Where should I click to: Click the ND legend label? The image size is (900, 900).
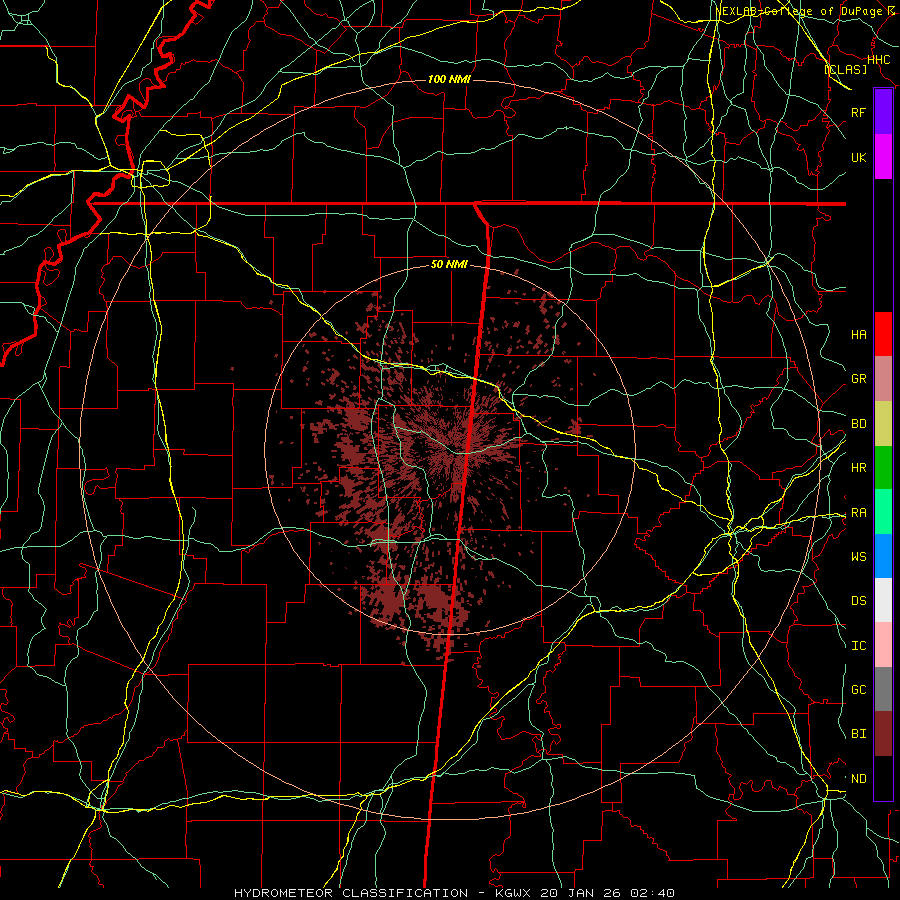[x=858, y=779]
